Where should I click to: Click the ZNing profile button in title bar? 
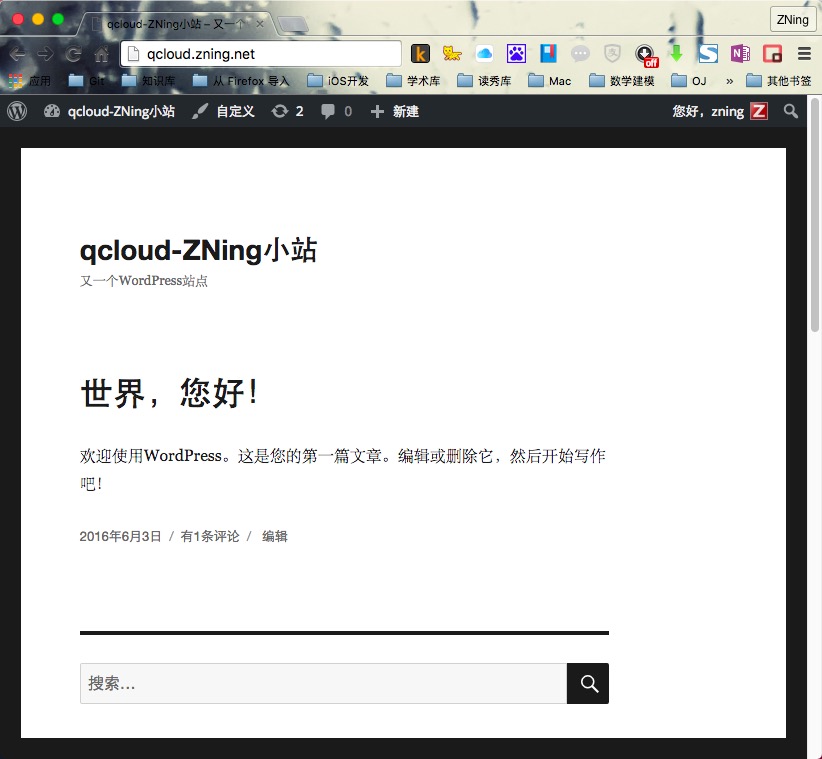tap(793, 19)
